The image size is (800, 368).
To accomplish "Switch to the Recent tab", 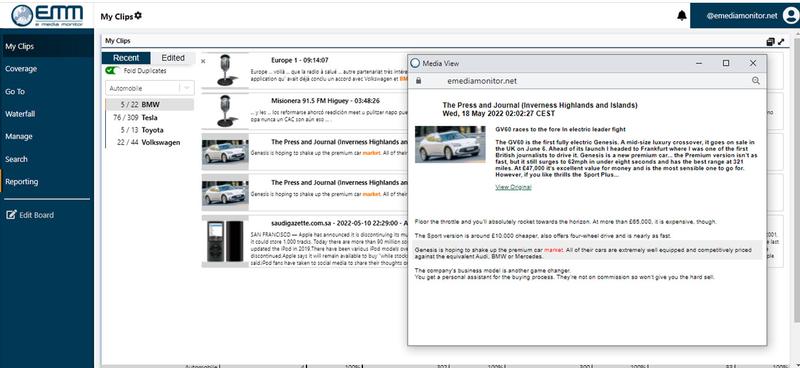I will click(126, 58).
